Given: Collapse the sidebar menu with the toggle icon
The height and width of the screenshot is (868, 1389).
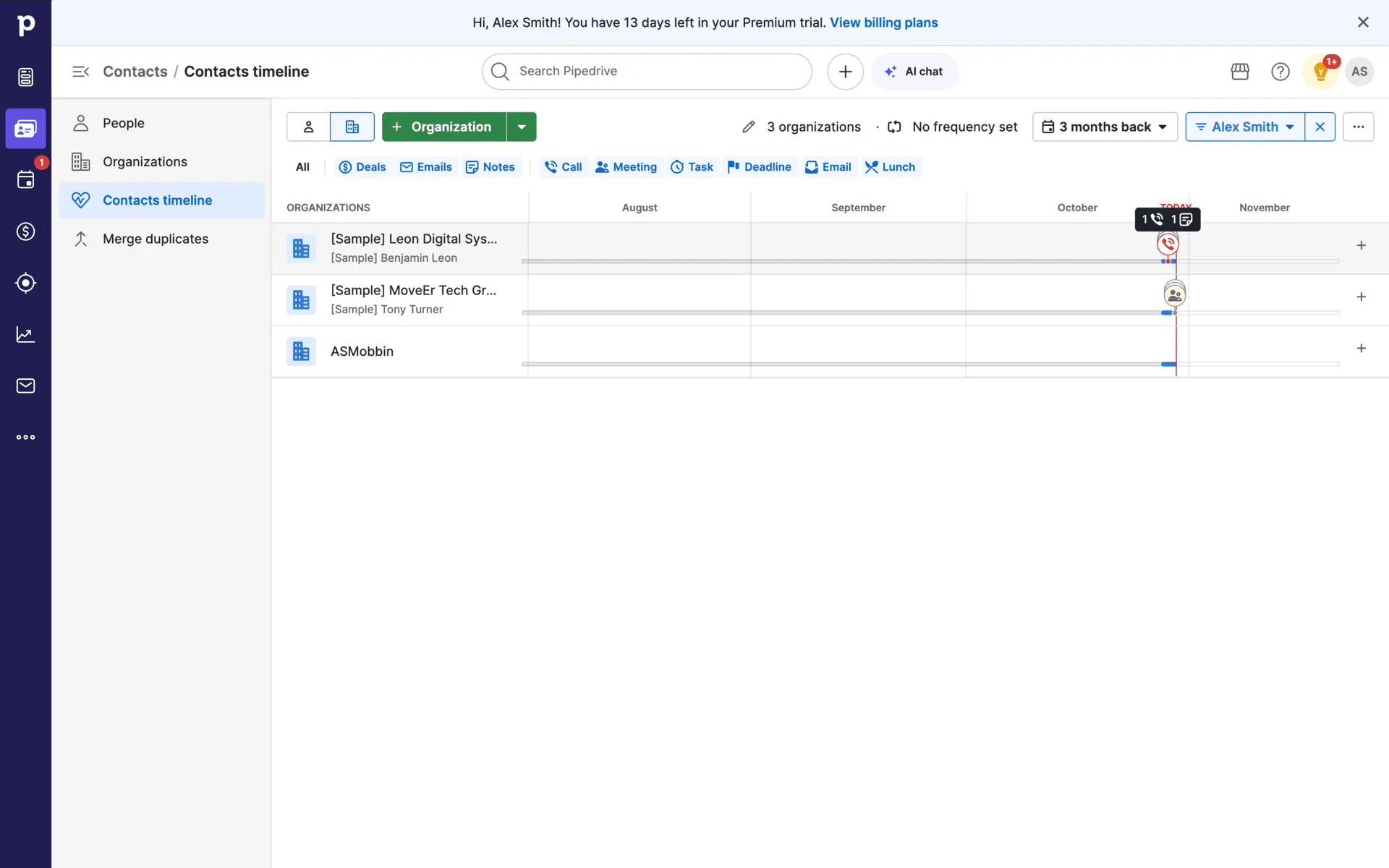Looking at the screenshot, I should [x=80, y=72].
